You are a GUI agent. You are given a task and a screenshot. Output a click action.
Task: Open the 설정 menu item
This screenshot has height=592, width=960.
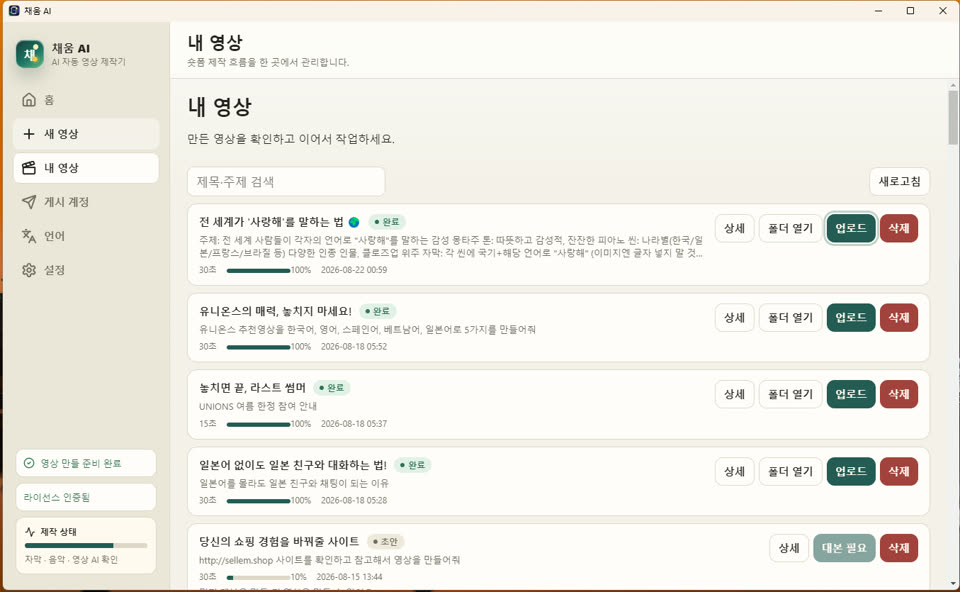(86, 270)
